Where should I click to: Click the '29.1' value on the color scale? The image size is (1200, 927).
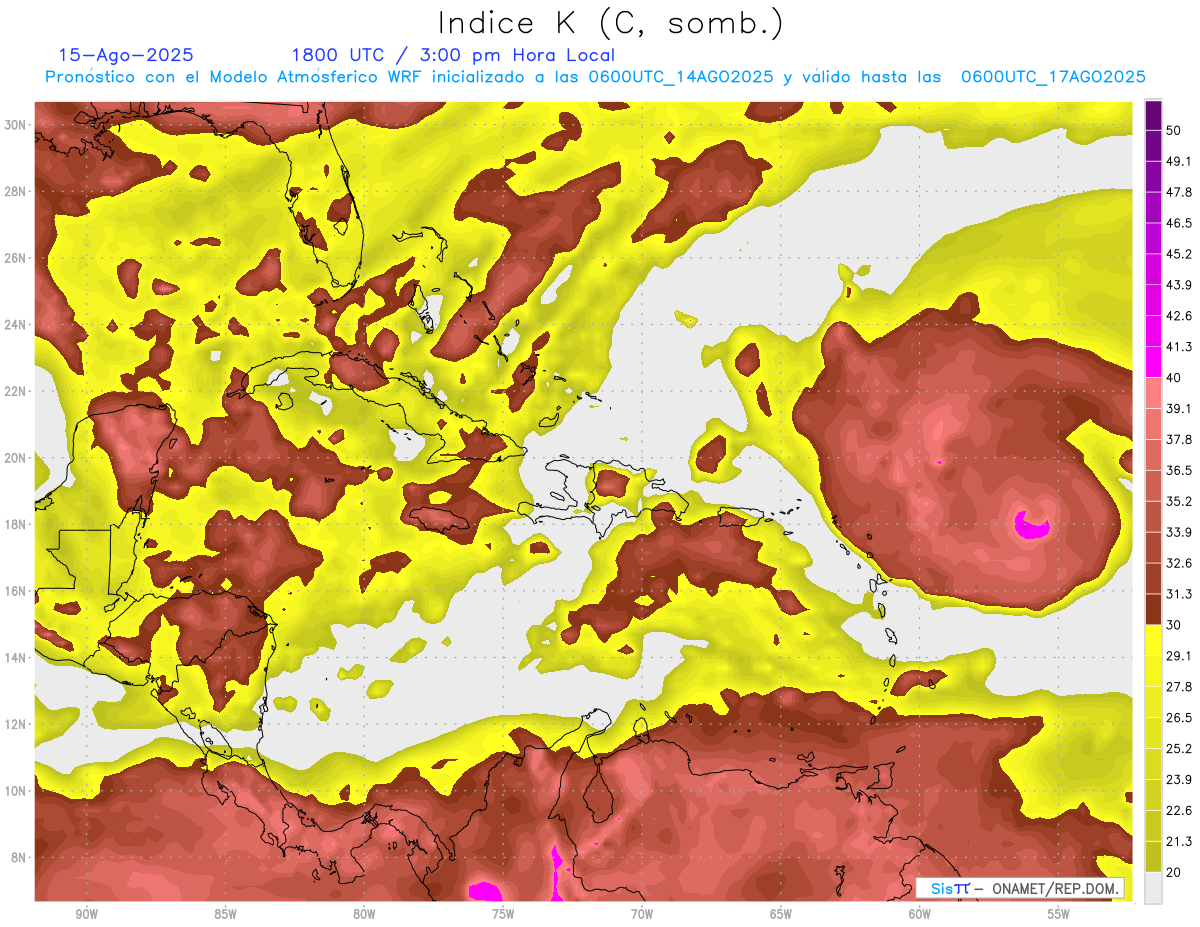click(1178, 656)
